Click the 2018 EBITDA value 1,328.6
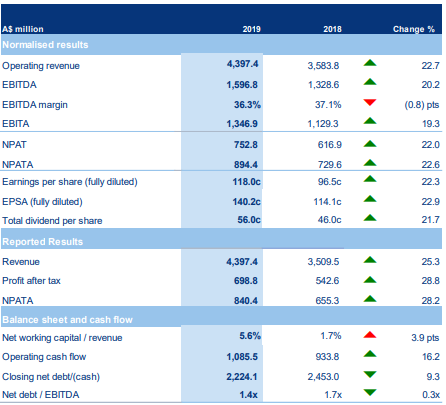The height and width of the screenshot is (405, 446). [x=323, y=85]
